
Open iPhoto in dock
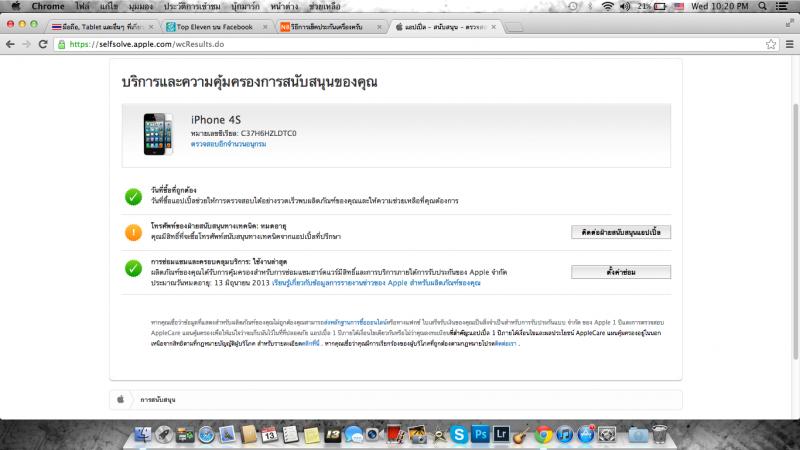pos(417,435)
